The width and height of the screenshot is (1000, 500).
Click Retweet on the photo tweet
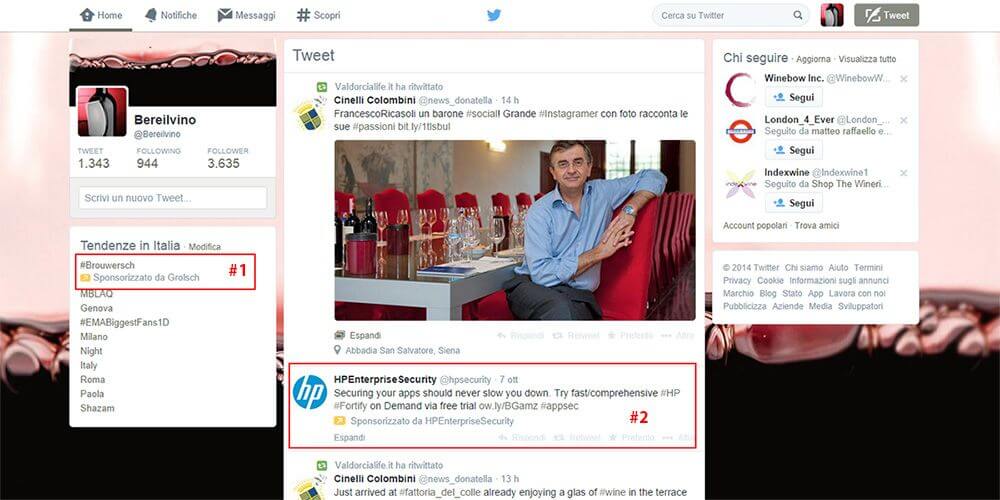coord(577,335)
